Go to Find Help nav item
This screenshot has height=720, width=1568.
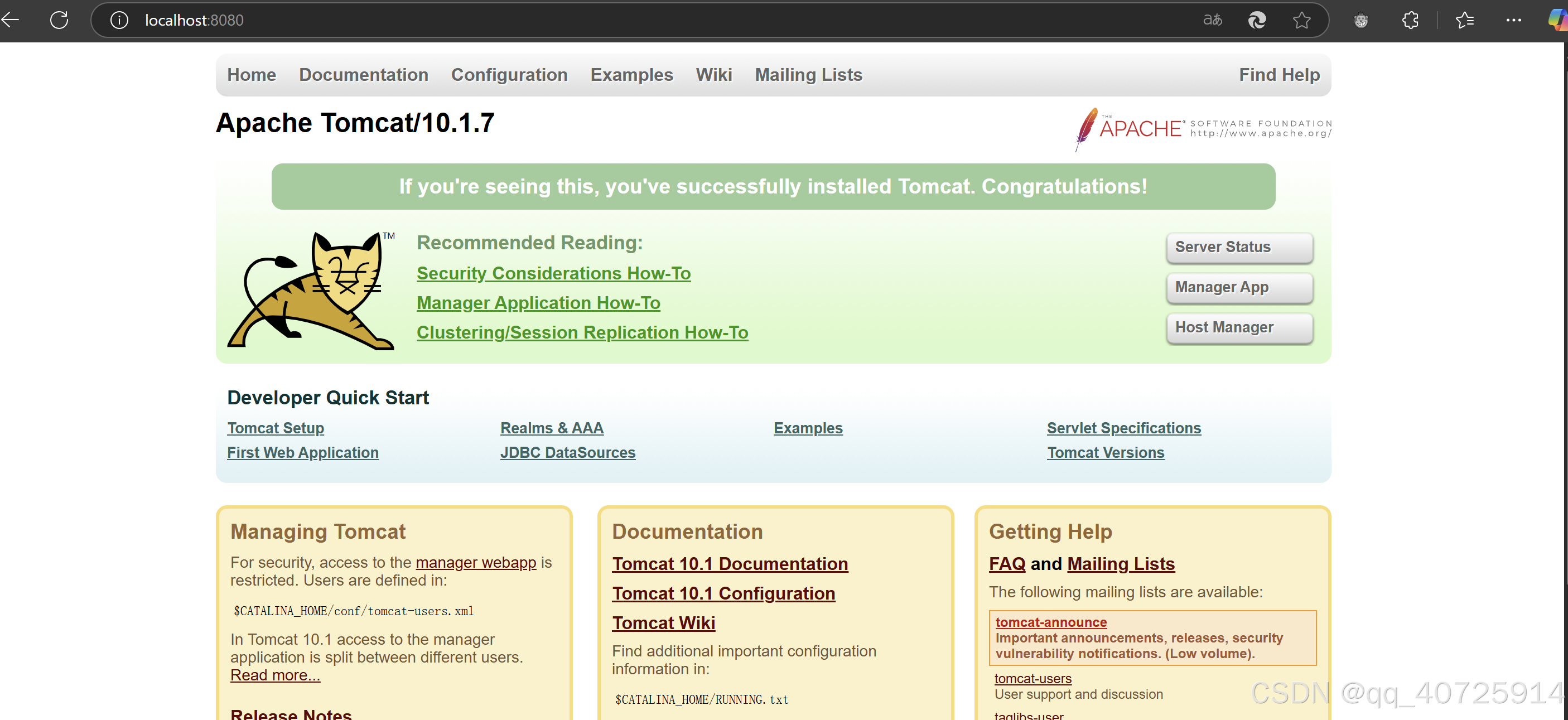click(x=1279, y=75)
